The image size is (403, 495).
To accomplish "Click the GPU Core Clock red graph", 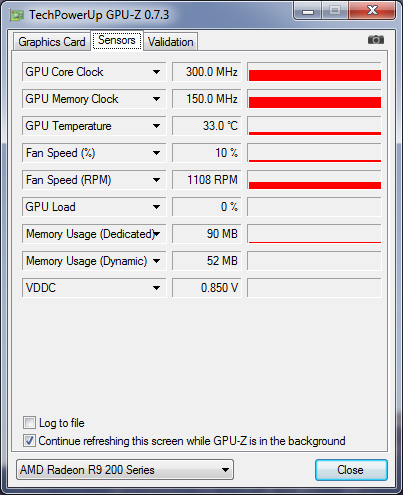I will (x=314, y=72).
